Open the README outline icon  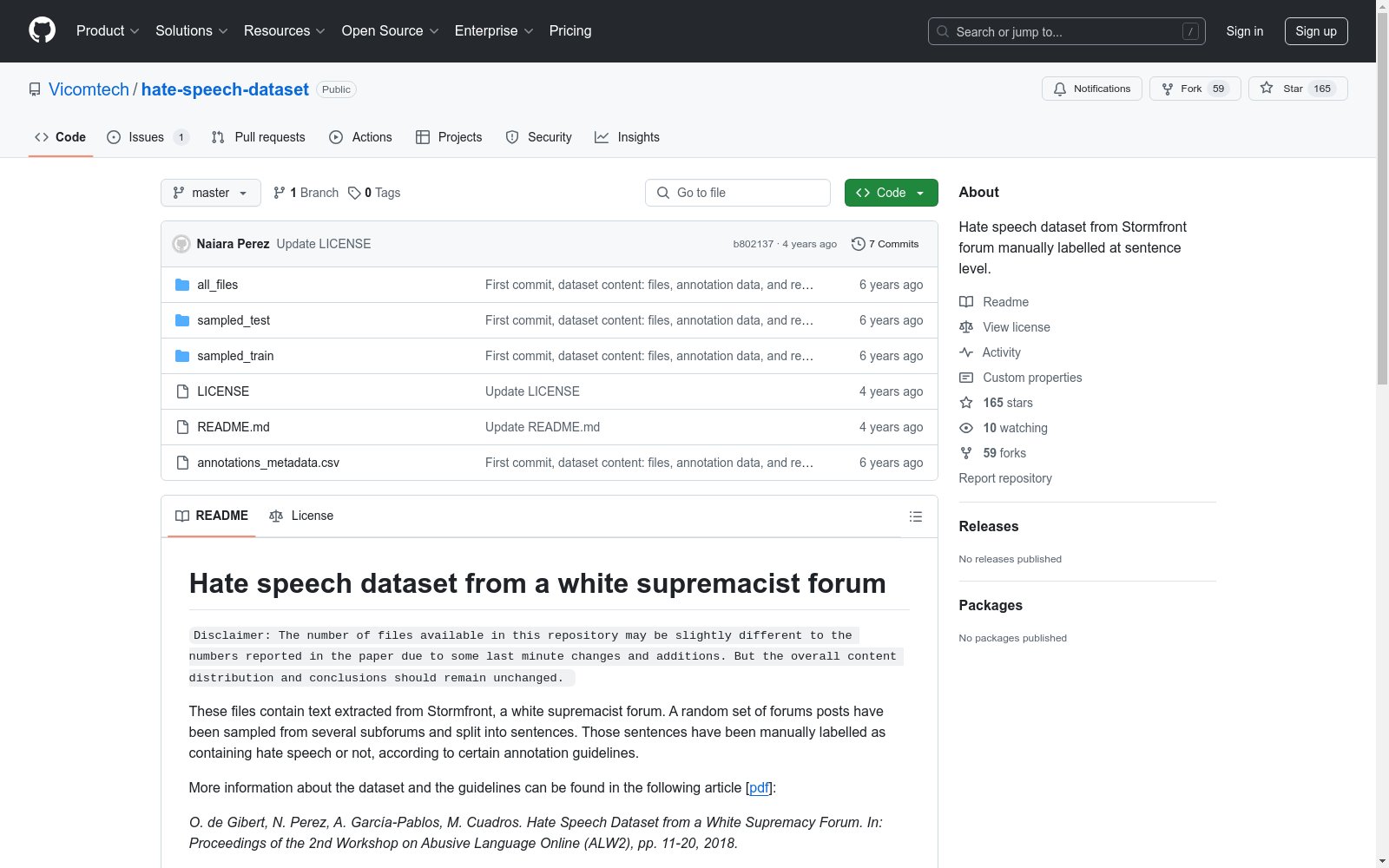(x=916, y=516)
